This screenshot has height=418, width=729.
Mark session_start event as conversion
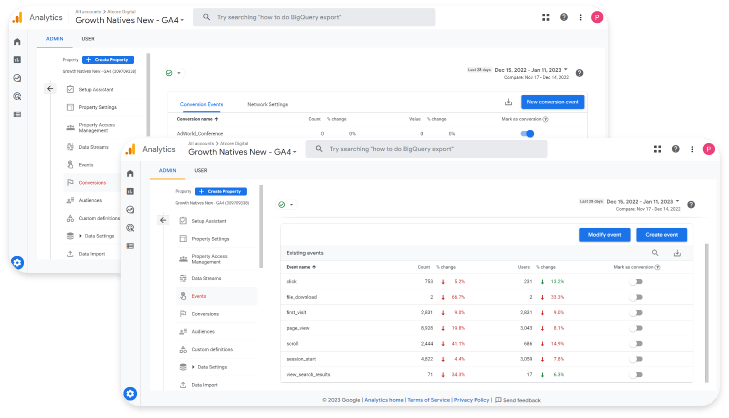636,359
